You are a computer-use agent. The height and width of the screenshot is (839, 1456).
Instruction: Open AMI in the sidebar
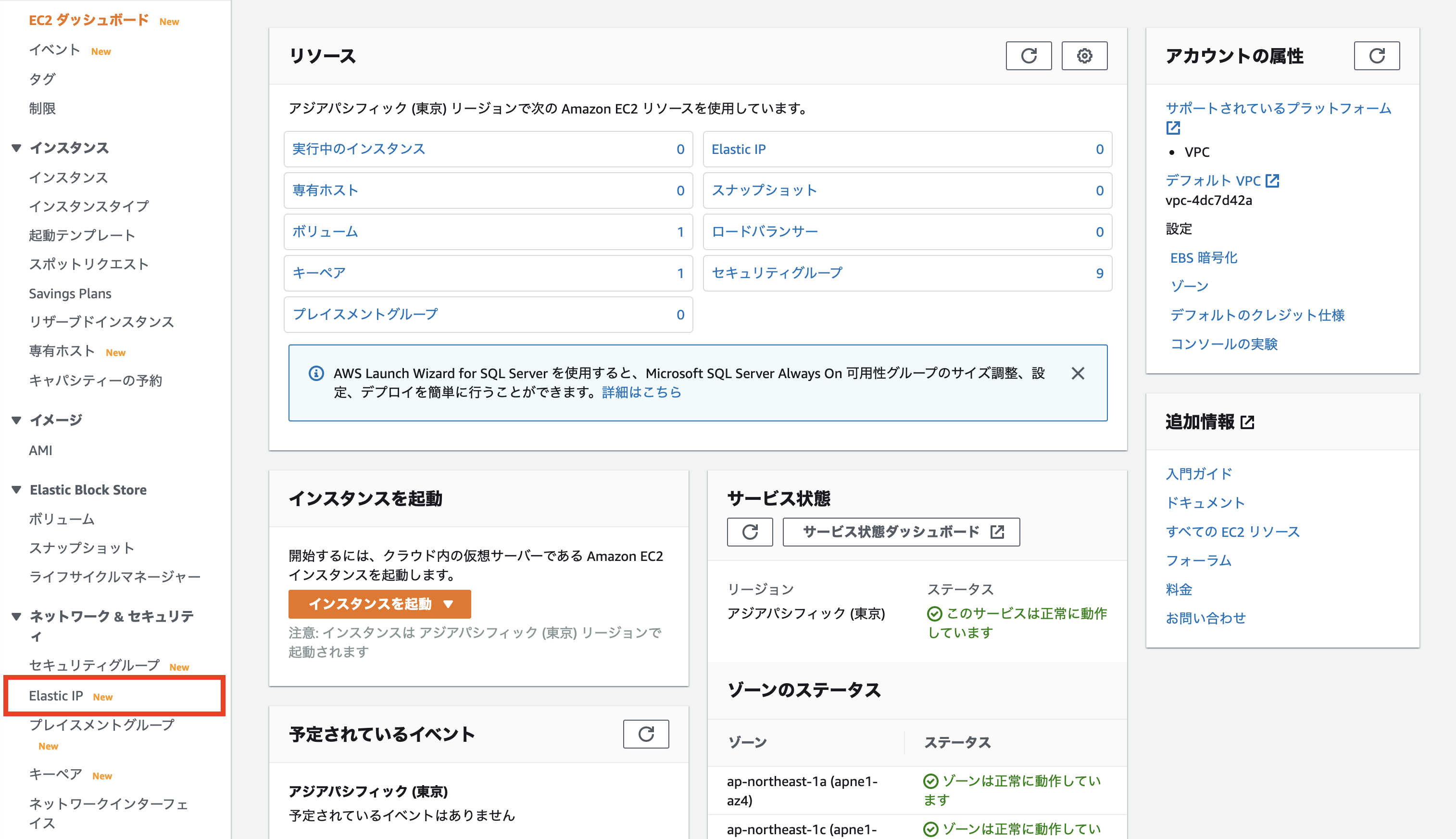pyautogui.click(x=40, y=451)
